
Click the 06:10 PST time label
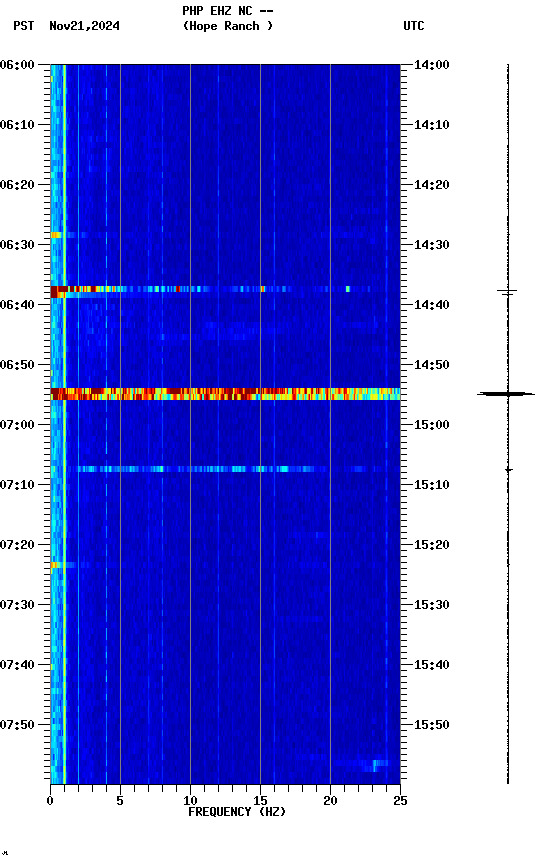(17, 125)
